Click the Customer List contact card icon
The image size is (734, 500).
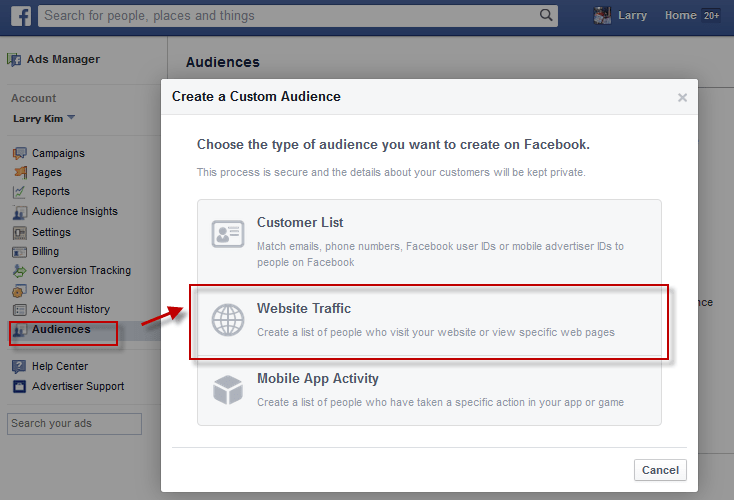(x=228, y=234)
